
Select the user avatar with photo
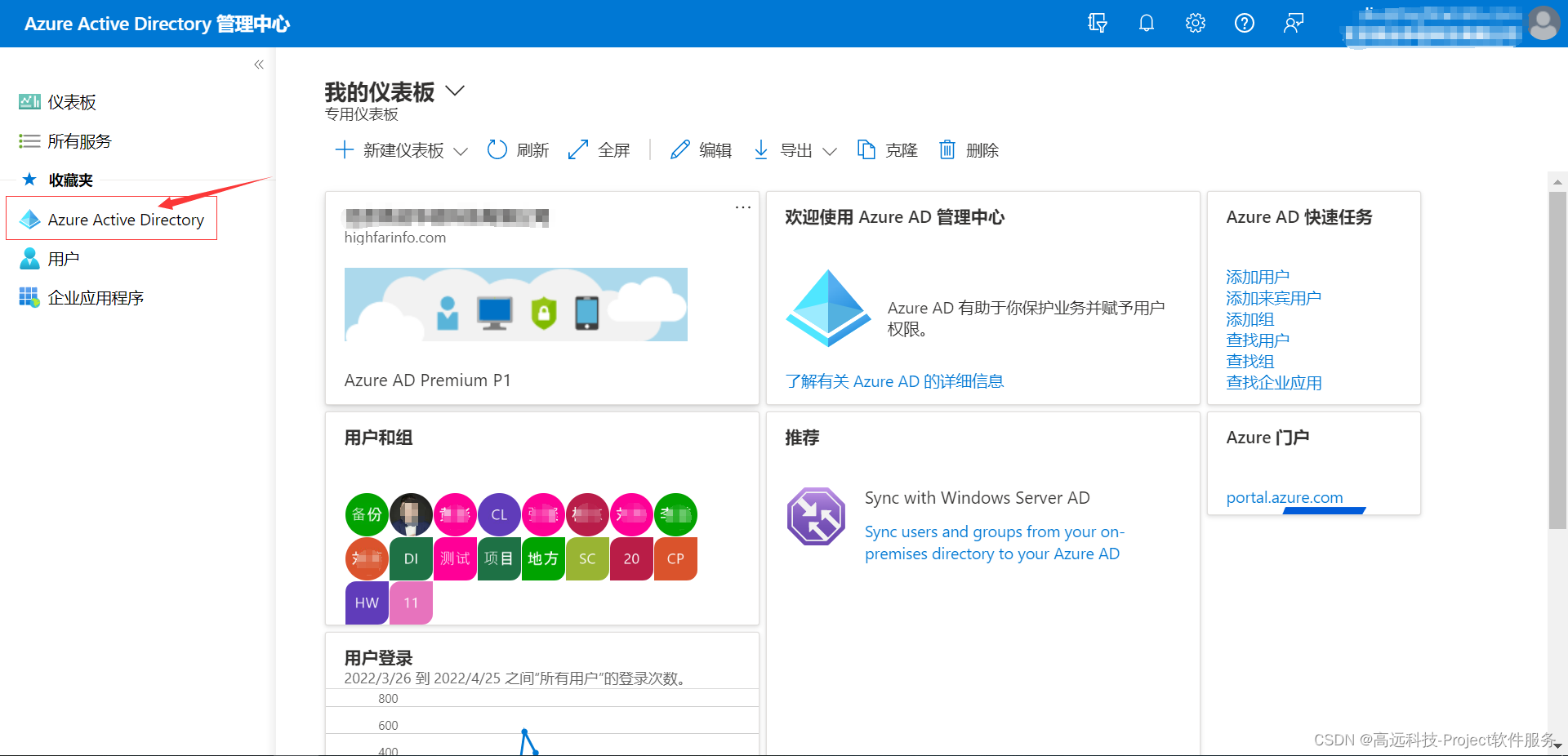[x=411, y=514]
